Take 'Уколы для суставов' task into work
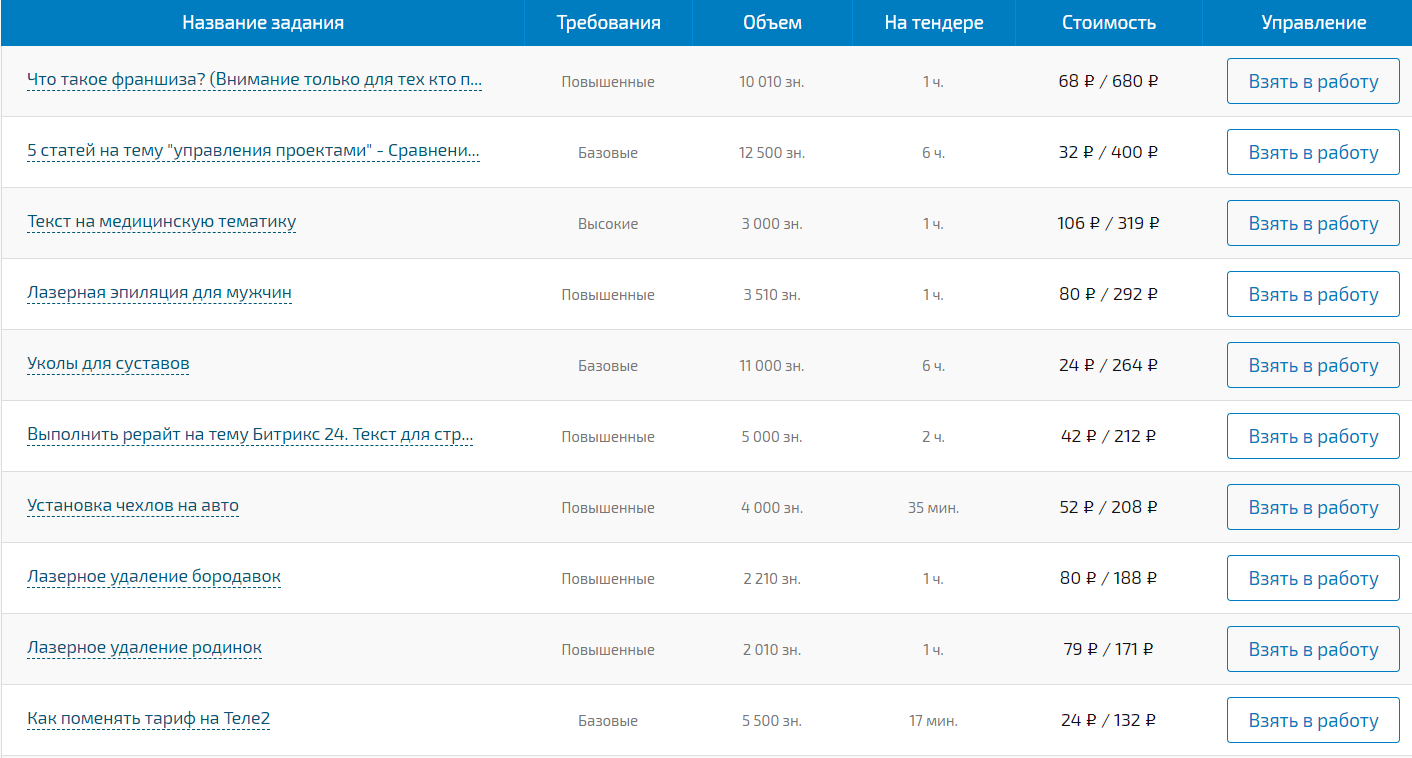This screenshot has width=1412, height=758. click(1312, 366)
